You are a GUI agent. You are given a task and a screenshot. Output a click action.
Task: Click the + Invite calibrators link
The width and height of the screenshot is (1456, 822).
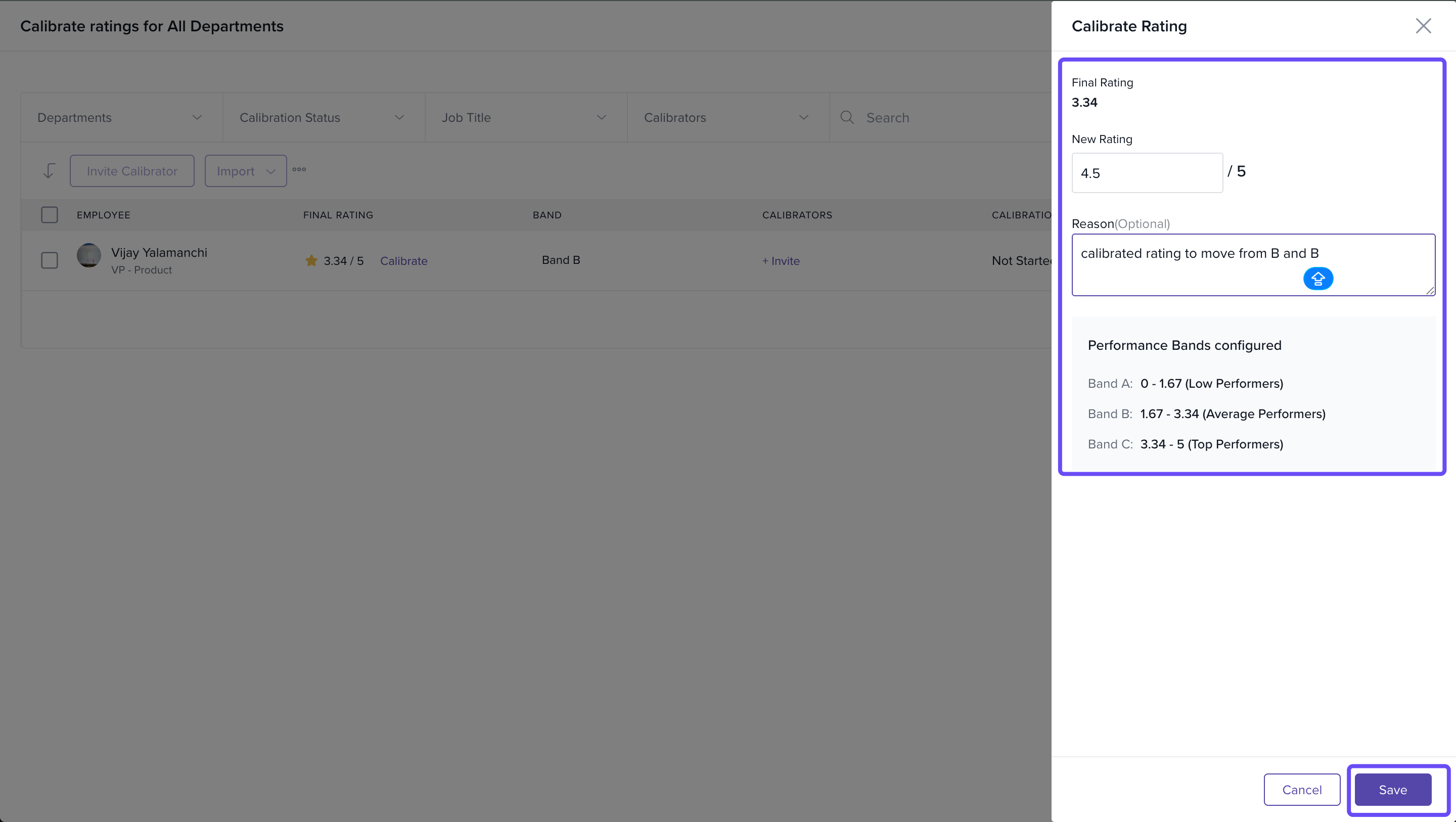pyautogui.click(x=781, y=261)
